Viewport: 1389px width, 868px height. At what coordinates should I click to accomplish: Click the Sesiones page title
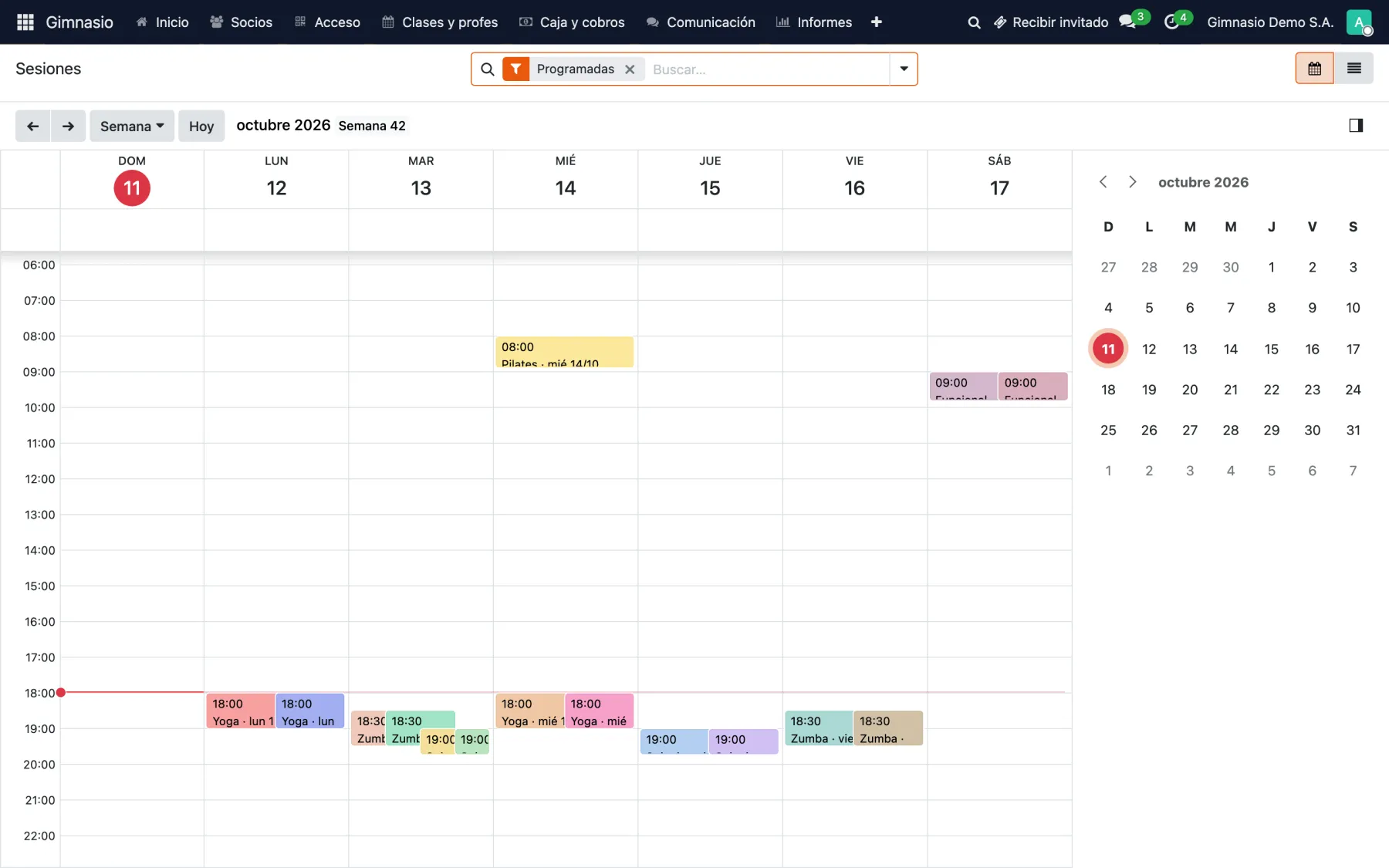48,69
